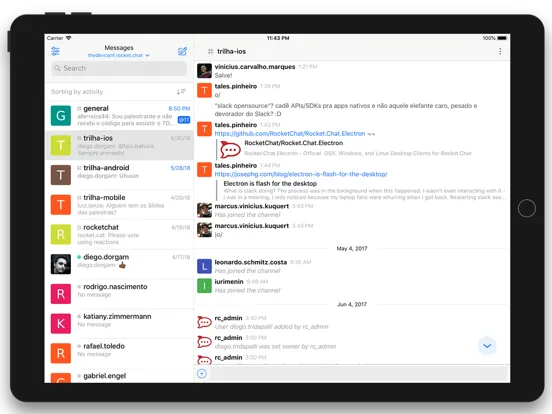Tap the green I avatar for iurimenin
This screenshot has width=552, height=414.
click(204, 286)
